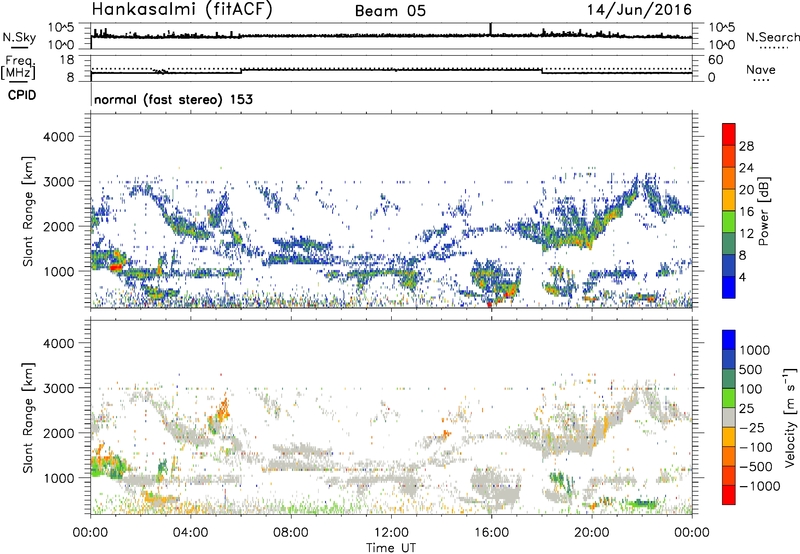The height and width of the screenshot is (554, 800).
Task: Click the 18 tick on the frequency axis
Action: tap(67, 60)
